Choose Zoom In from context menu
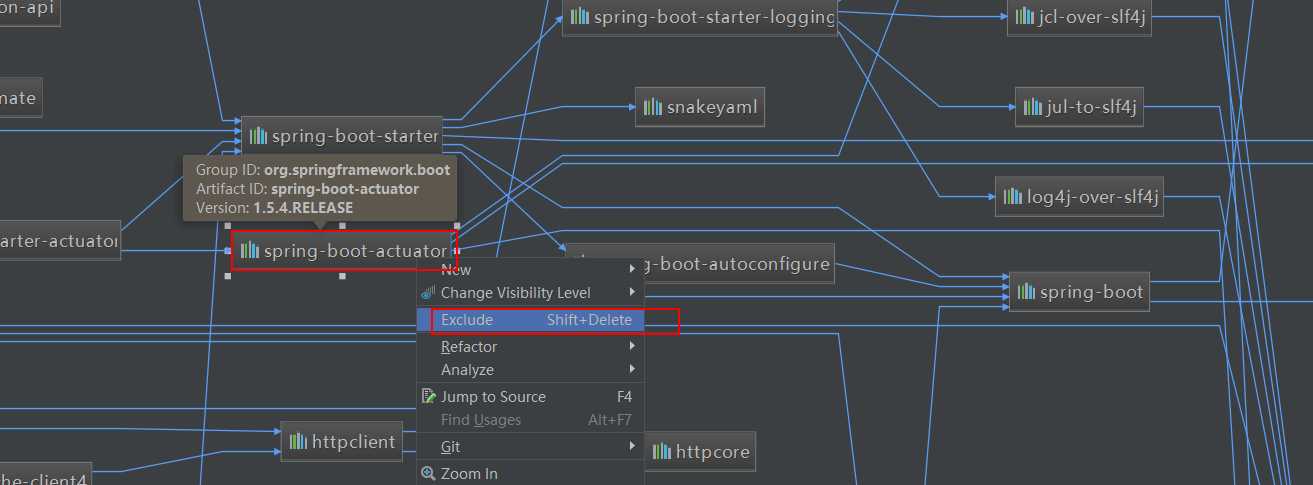This screenshot has width=1313, height=485. [x=530, y=474]
